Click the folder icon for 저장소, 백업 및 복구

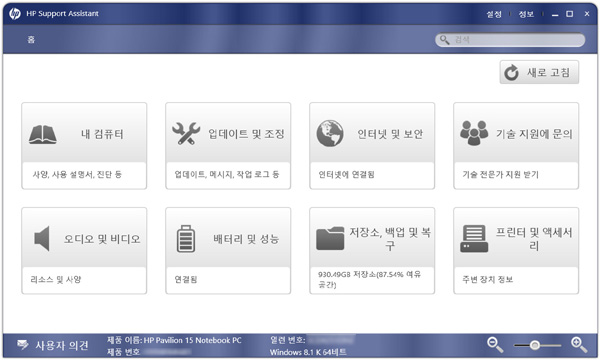(330, 238)
